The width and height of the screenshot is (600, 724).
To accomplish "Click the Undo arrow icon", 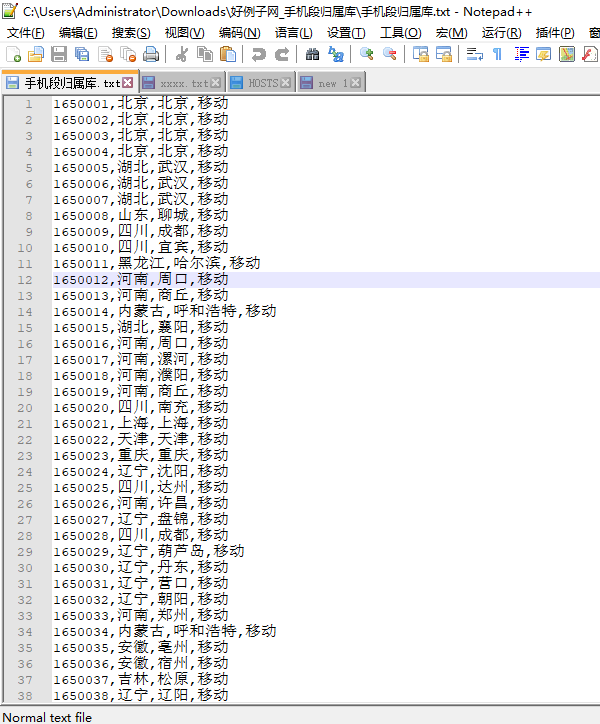I will pos(259,54).
